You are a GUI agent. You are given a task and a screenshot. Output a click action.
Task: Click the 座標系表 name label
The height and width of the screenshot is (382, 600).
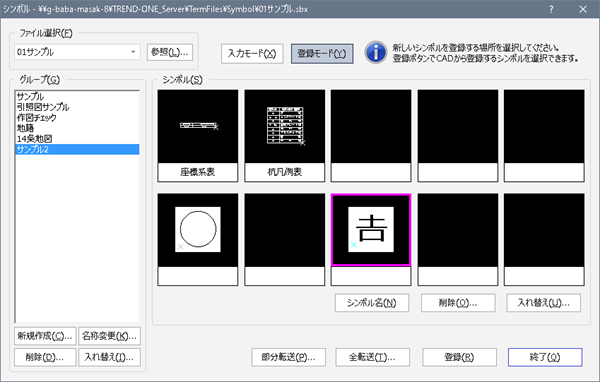[x=198, y=172]
